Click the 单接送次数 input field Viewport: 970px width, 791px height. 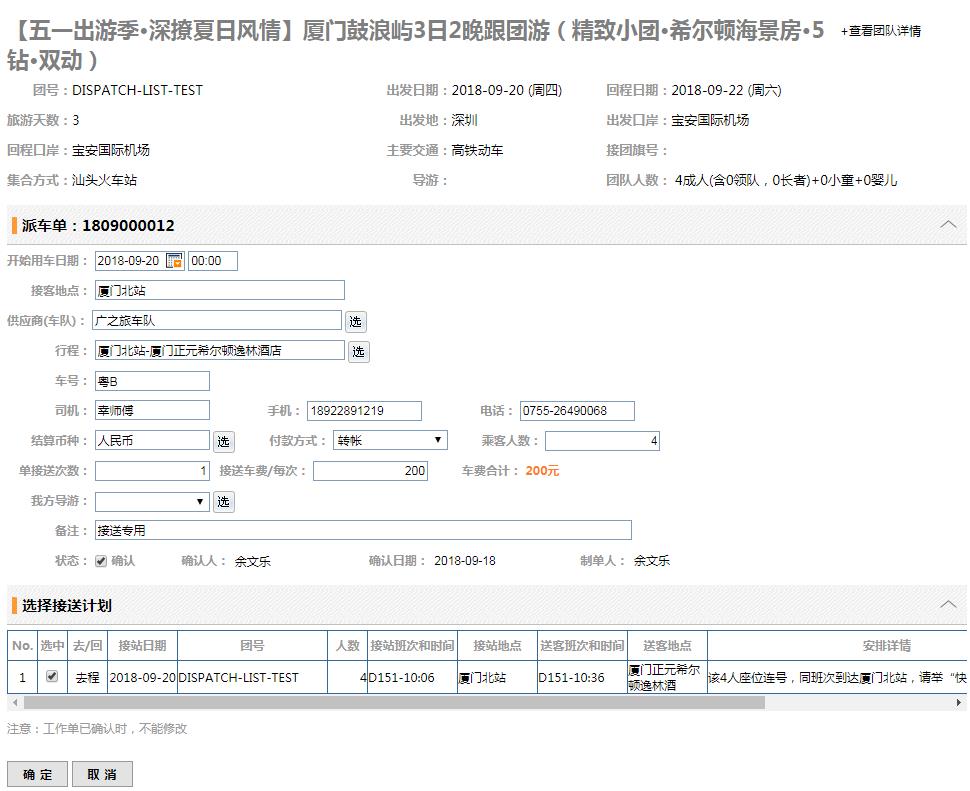pos(152,471)
